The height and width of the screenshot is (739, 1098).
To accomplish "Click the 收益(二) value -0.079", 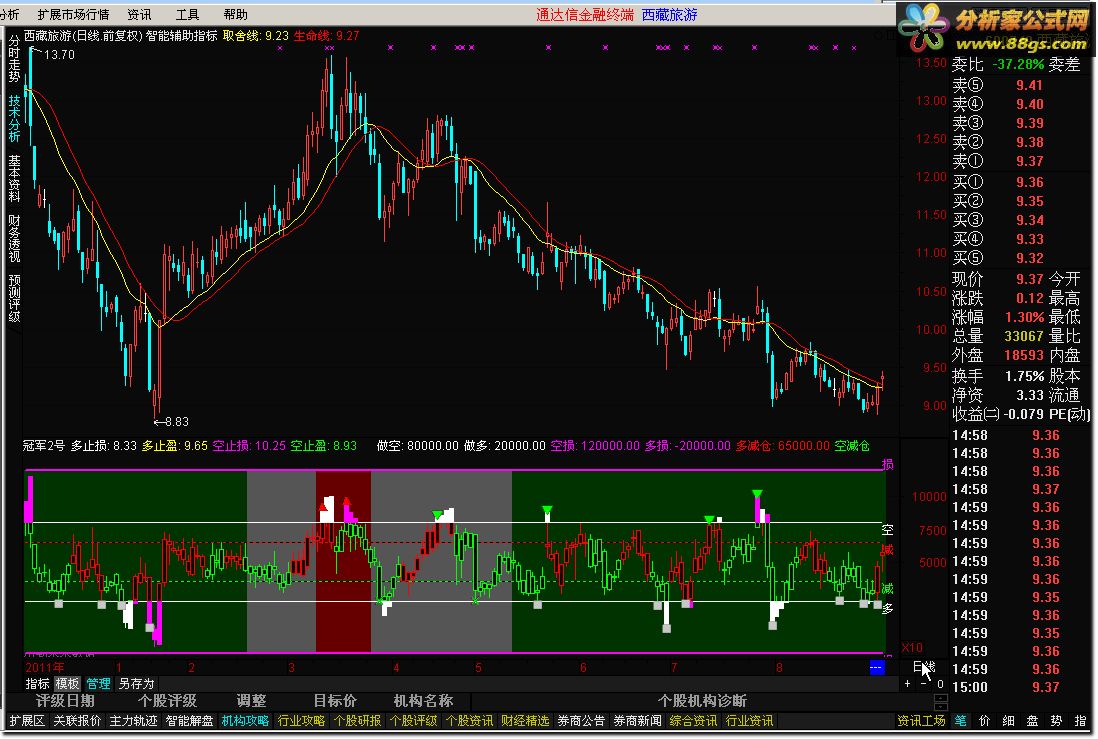I will (1024, 415).
